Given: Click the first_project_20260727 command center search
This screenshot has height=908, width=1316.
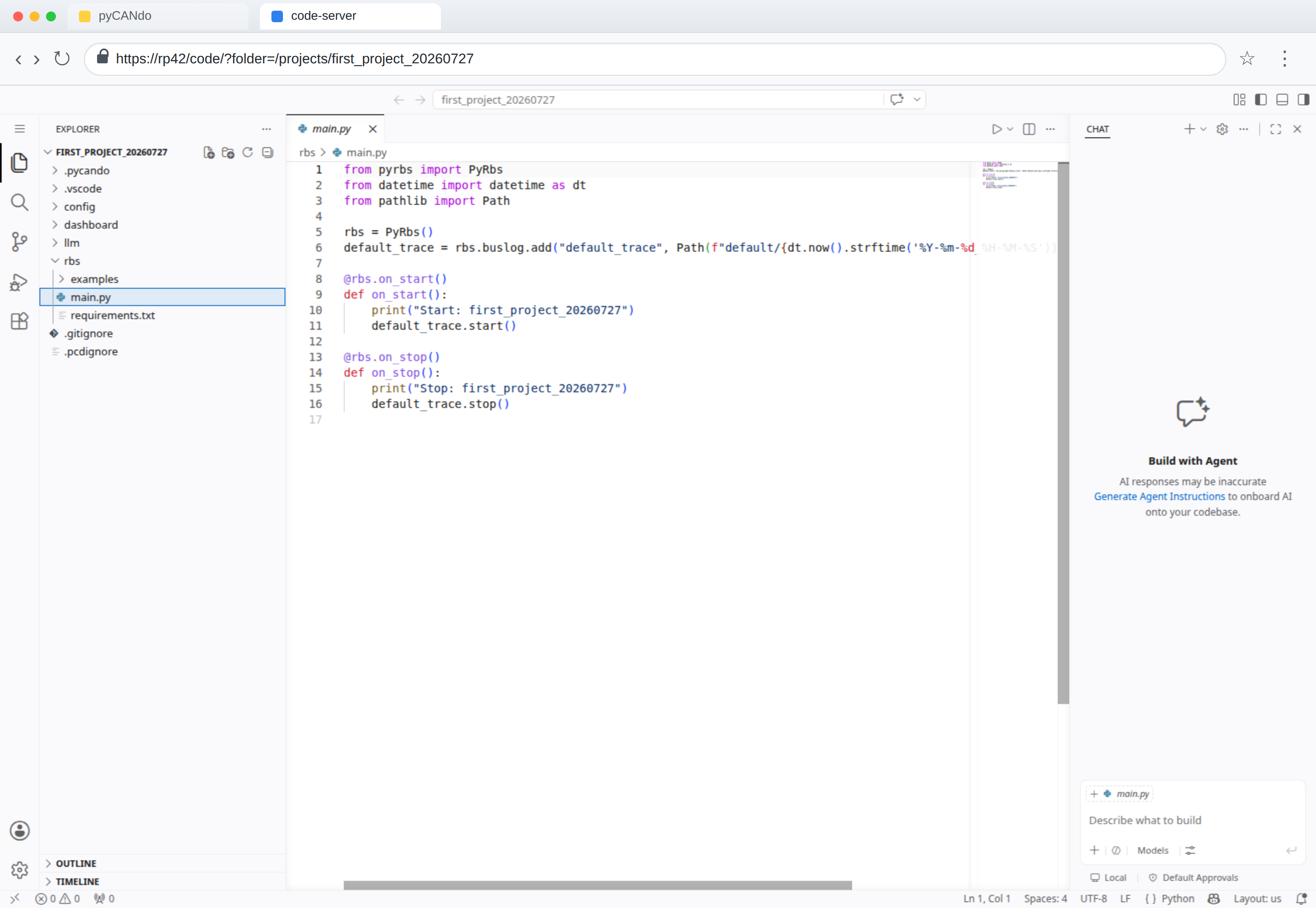Looking at the screenshot, I should click(x=658, y=100).
